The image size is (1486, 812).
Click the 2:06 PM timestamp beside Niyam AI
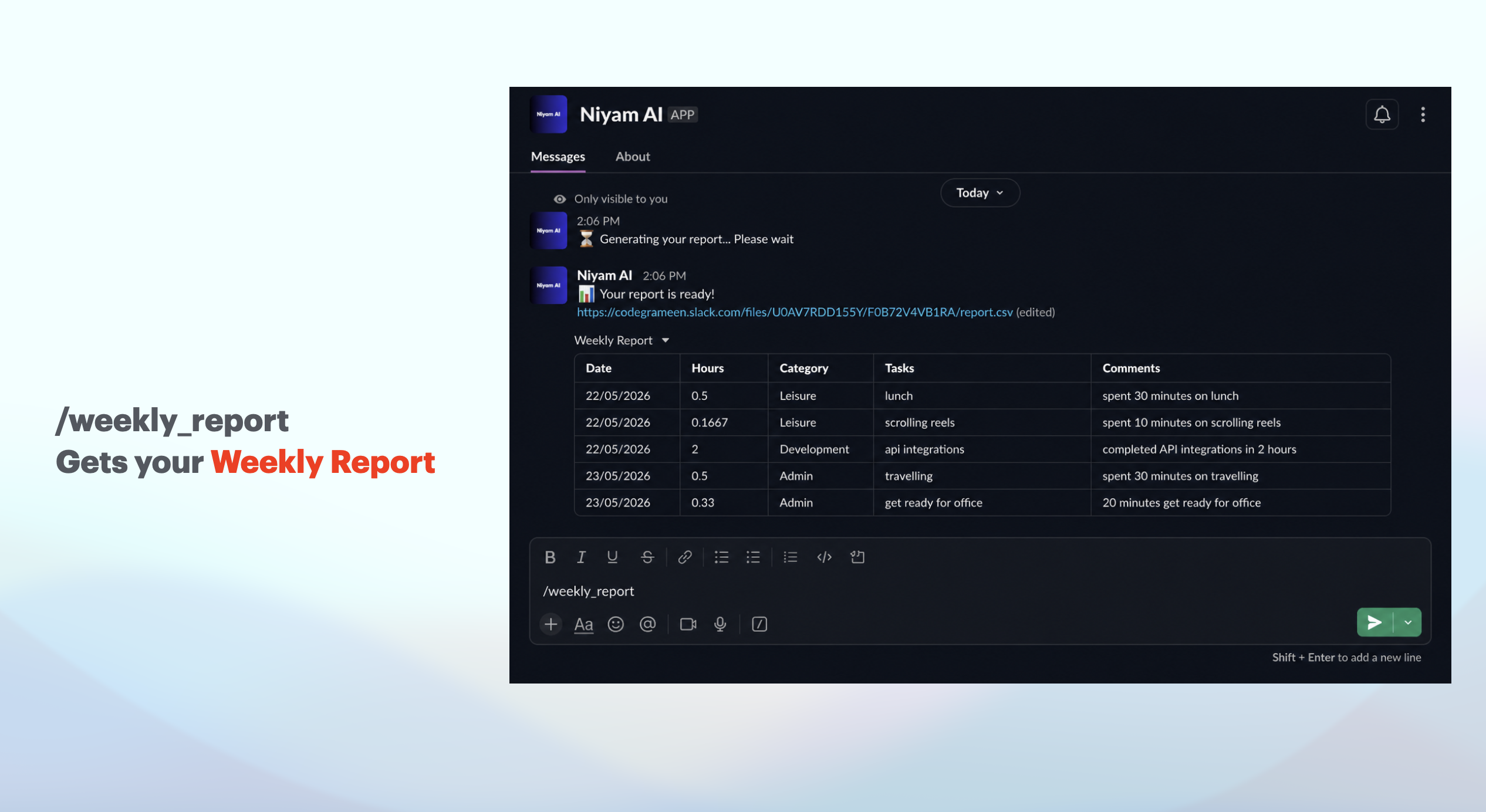tap(664, 276)
